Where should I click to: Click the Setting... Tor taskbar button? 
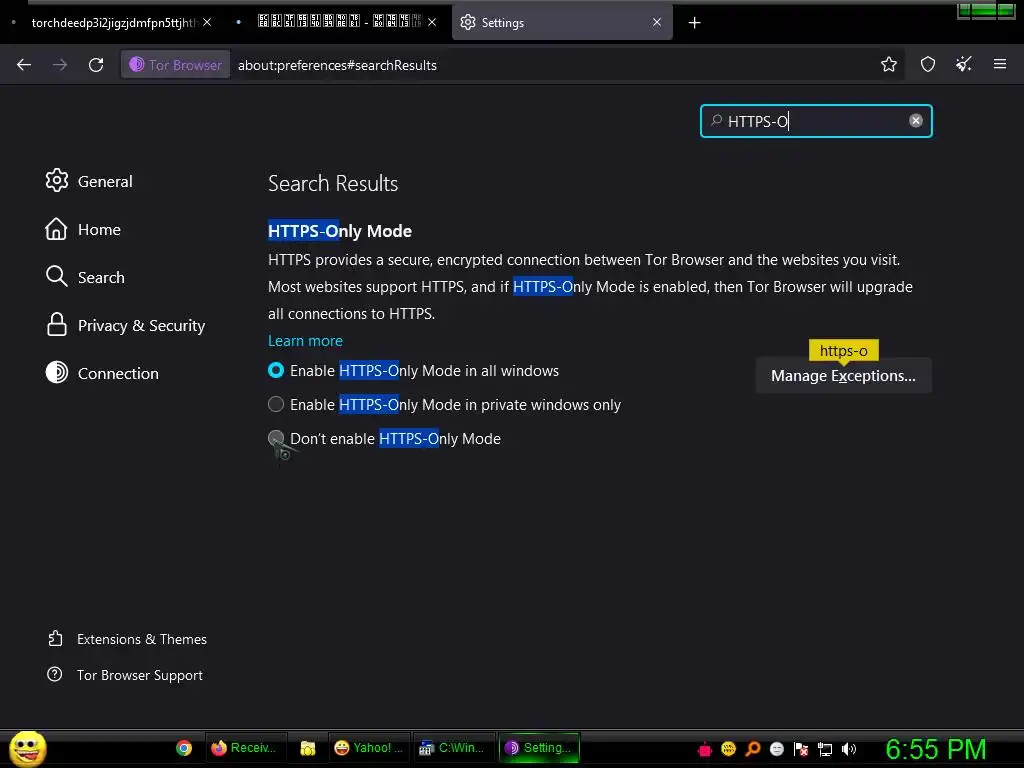coord(539,748)
